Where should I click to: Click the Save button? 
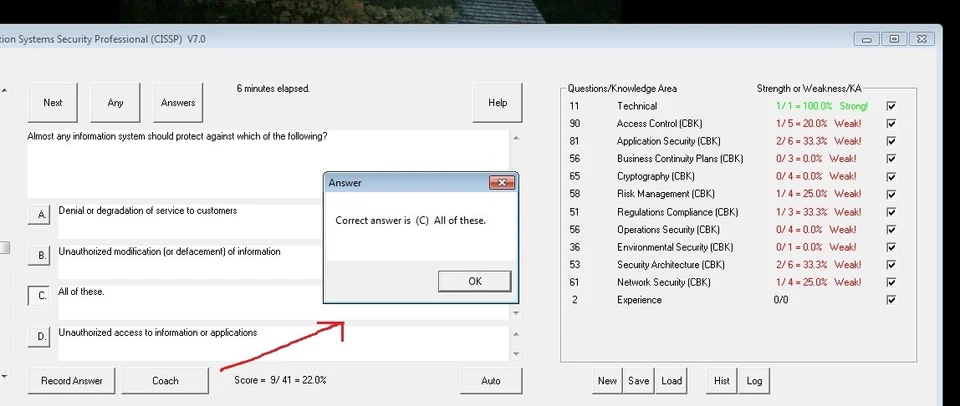(639, 381)
